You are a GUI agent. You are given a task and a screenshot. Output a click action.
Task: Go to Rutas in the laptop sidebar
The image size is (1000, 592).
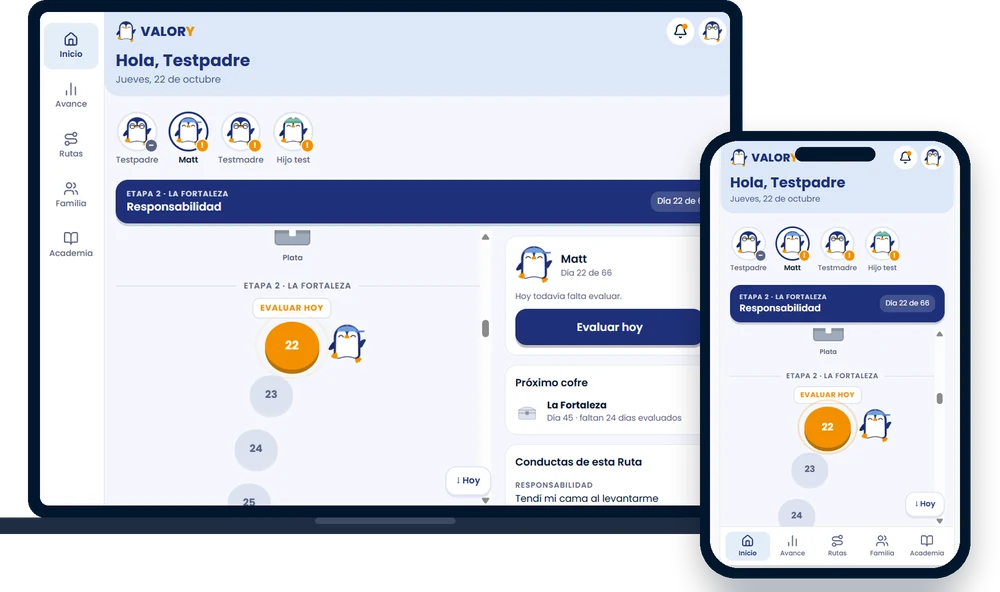pyautogui.click(x=71, y=145)
